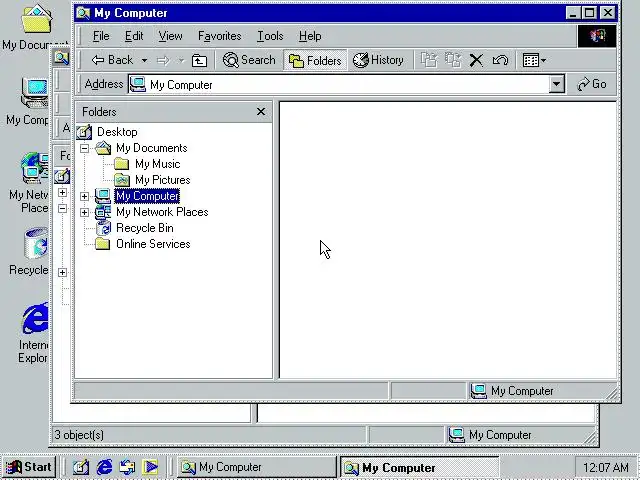Select My Computer desktop icon
The width and height of the screenshot is (640, 480).
coord(29,101)
